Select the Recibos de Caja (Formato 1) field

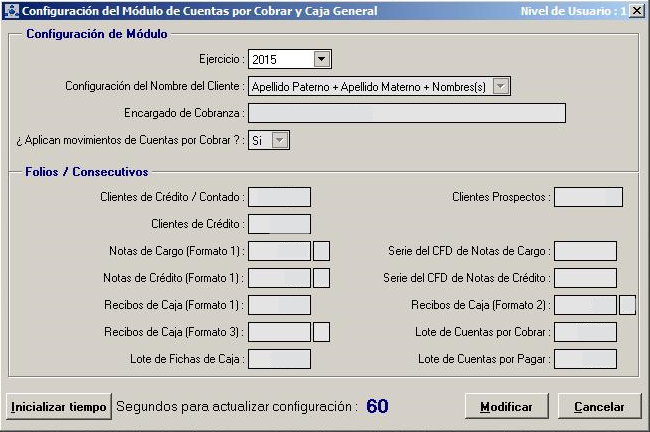tap(279, 305)
